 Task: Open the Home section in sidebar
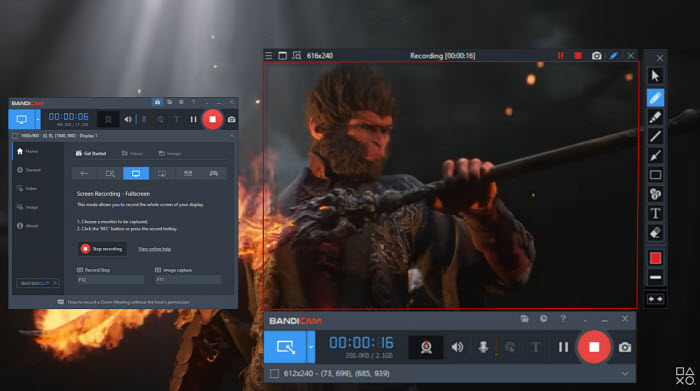click(x=28, y=151)
